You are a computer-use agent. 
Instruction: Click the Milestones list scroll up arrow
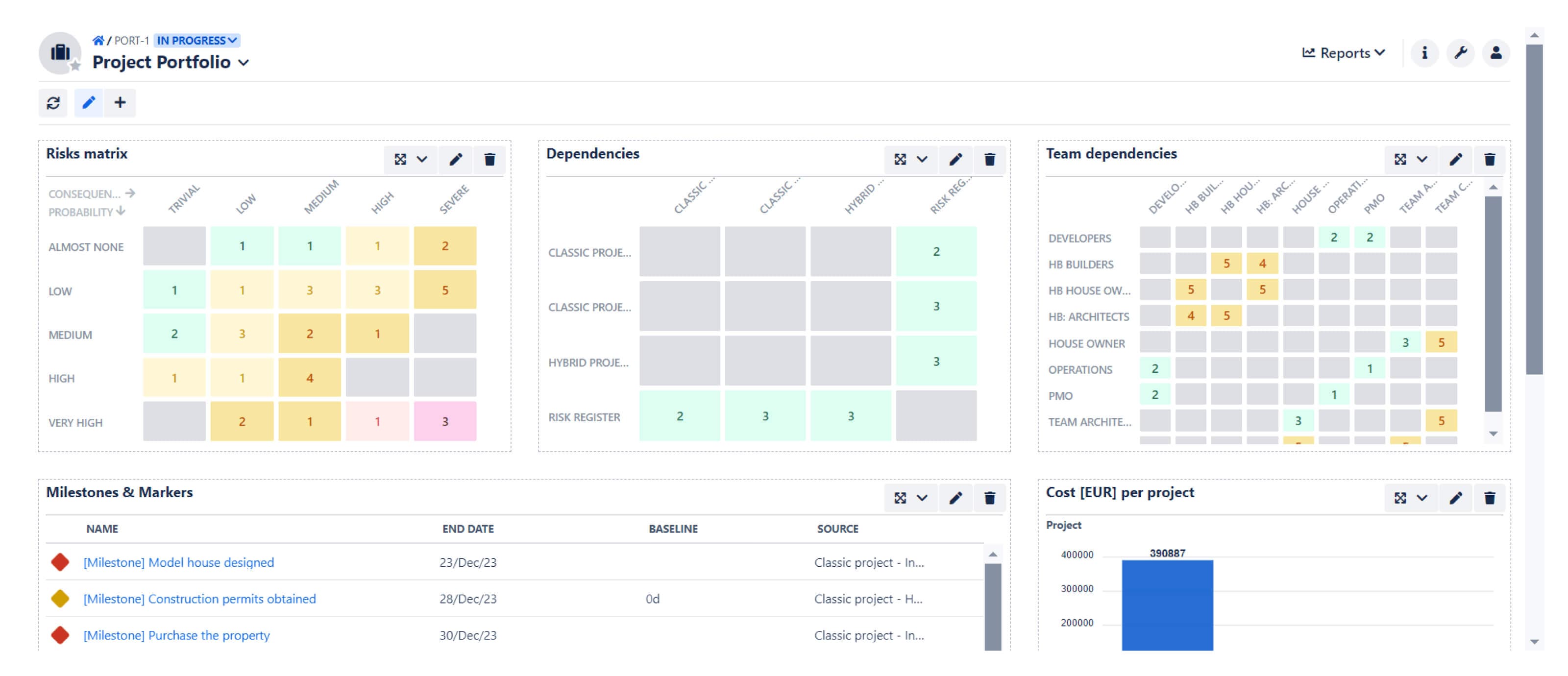point(993,555)
